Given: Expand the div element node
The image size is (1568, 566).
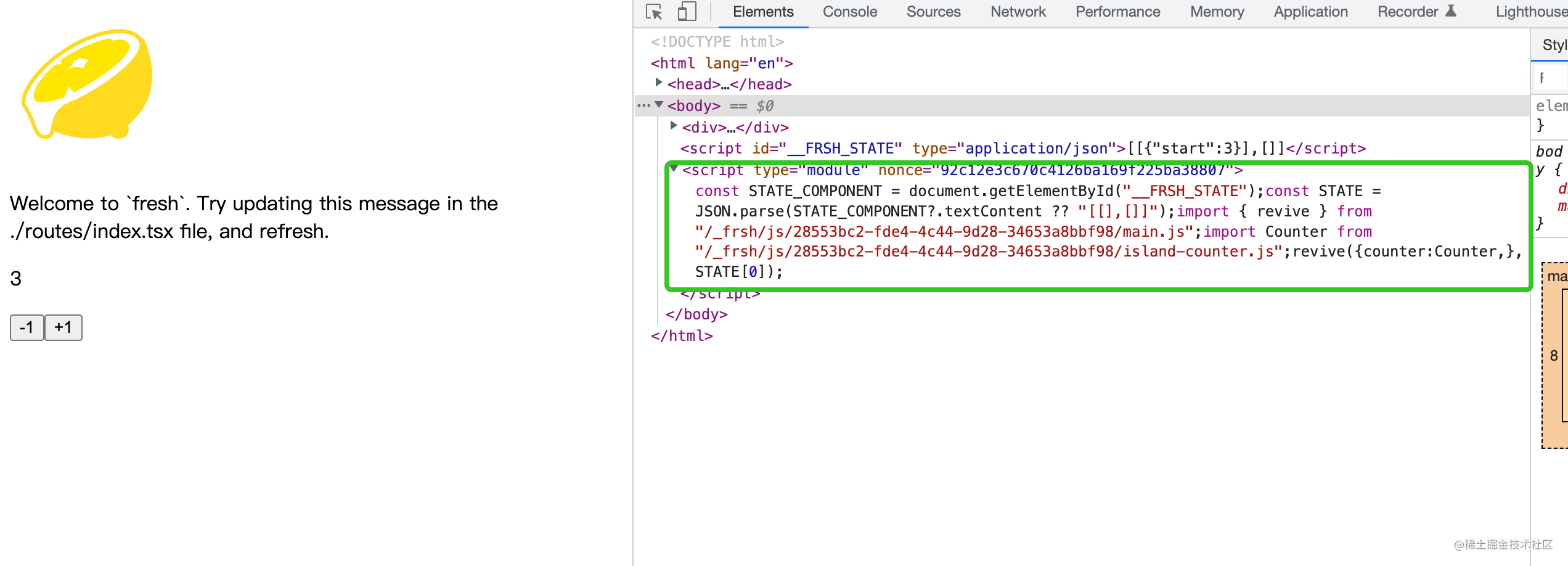Looking at the screenshot, I should coord(673,126).
